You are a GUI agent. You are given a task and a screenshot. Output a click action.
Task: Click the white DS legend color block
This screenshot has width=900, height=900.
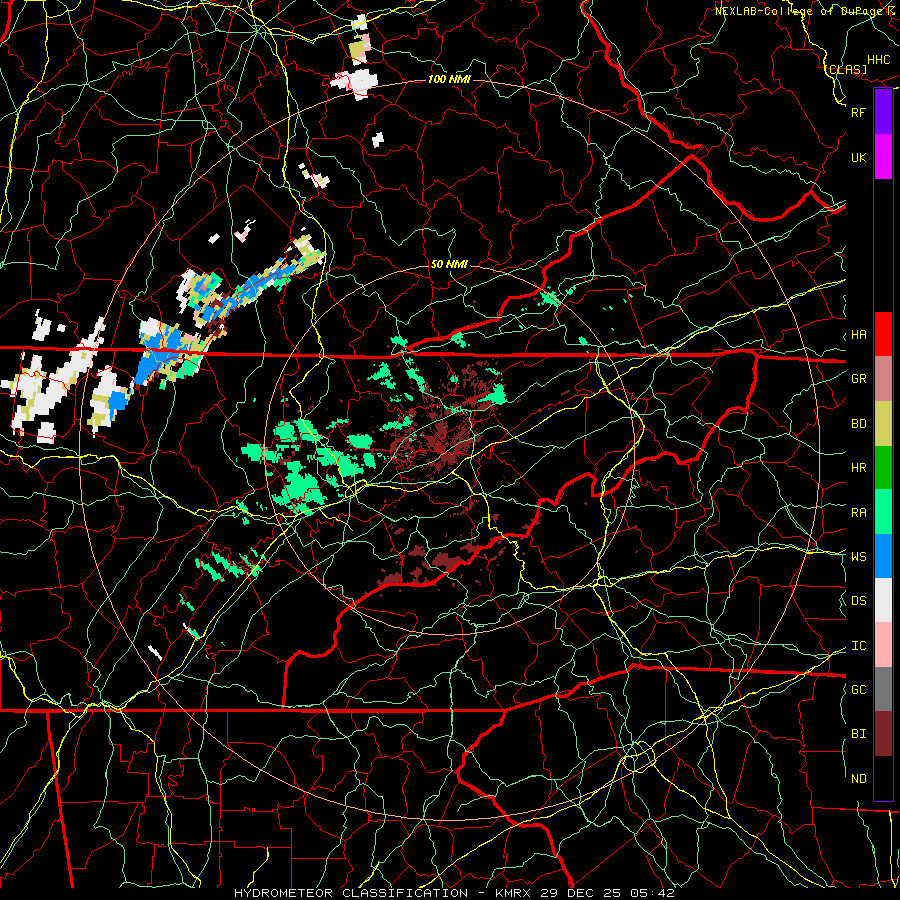883,600
